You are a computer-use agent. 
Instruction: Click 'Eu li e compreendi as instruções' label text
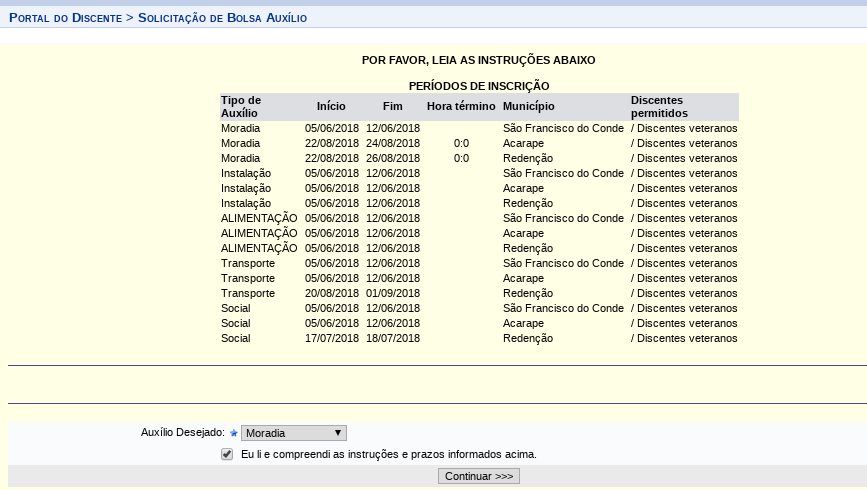pyautogui.click(x=389, y=454)
